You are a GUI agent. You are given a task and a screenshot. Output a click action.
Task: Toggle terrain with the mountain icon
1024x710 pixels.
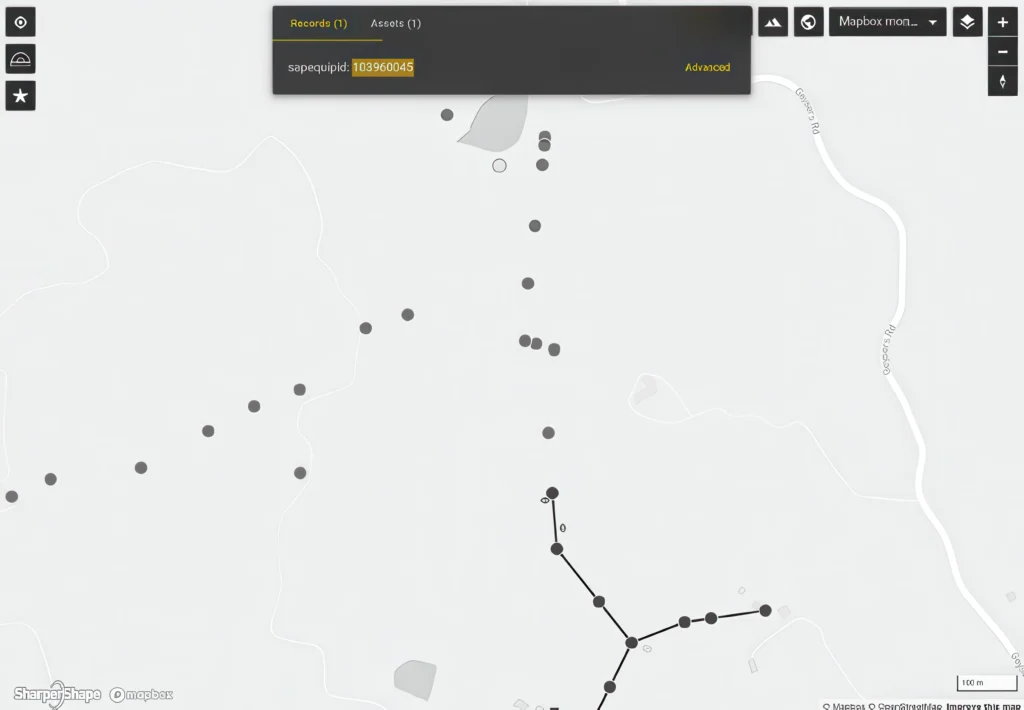click(x=772, y=22)
